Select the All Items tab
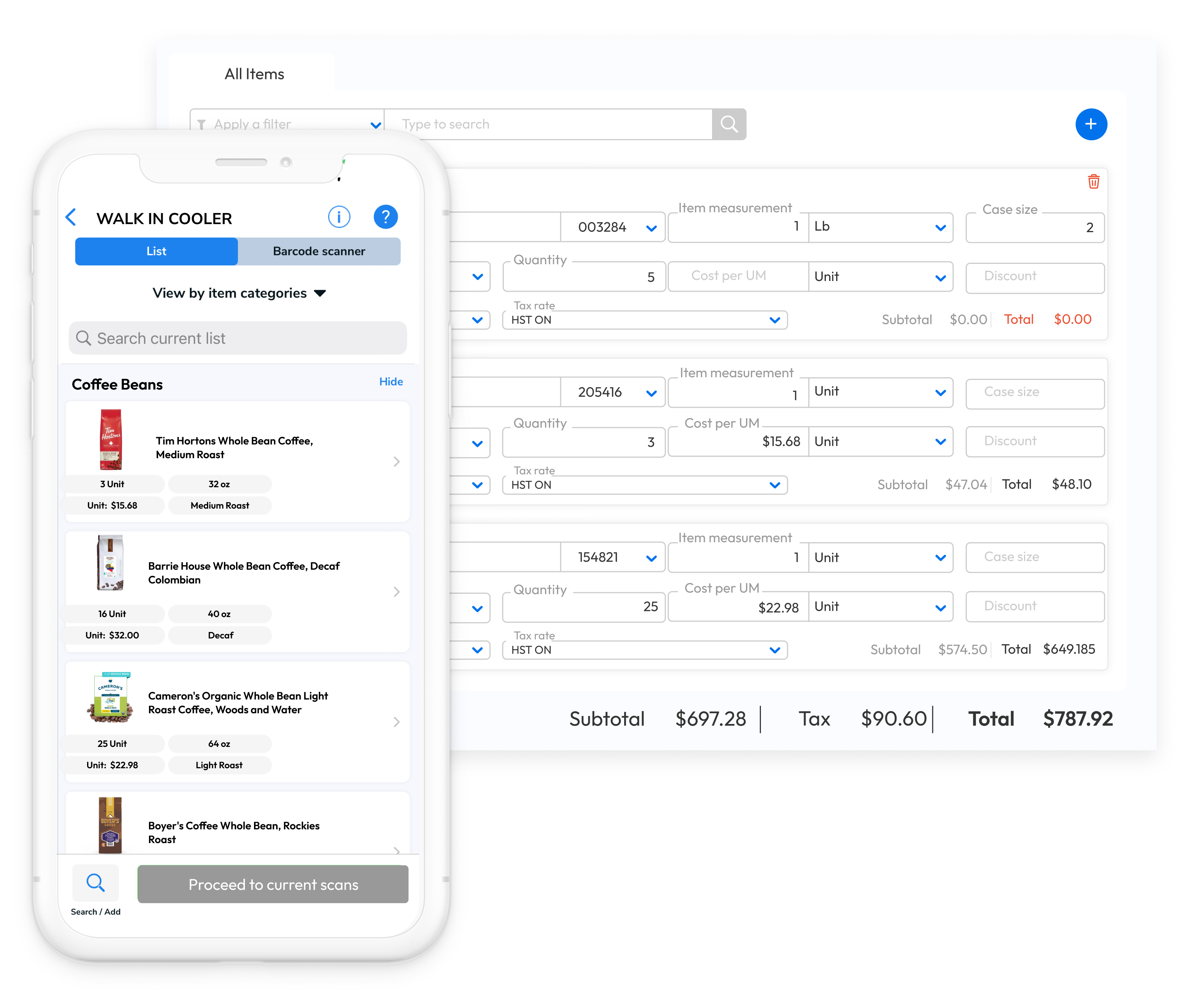 tap(254, 74)
